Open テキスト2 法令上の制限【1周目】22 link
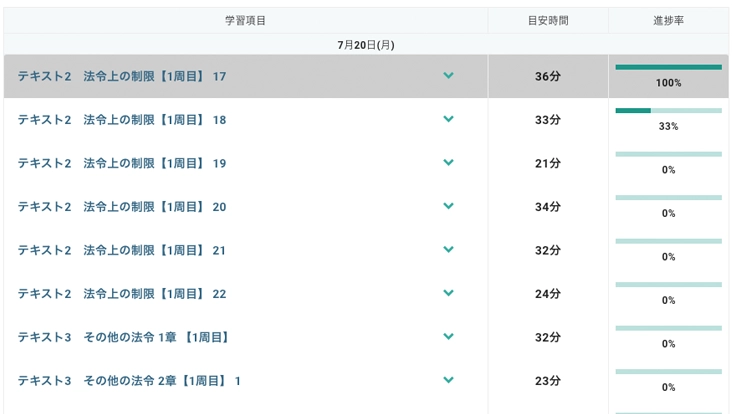This screenshot has width=736, height=414. click(x=122, y=294)
